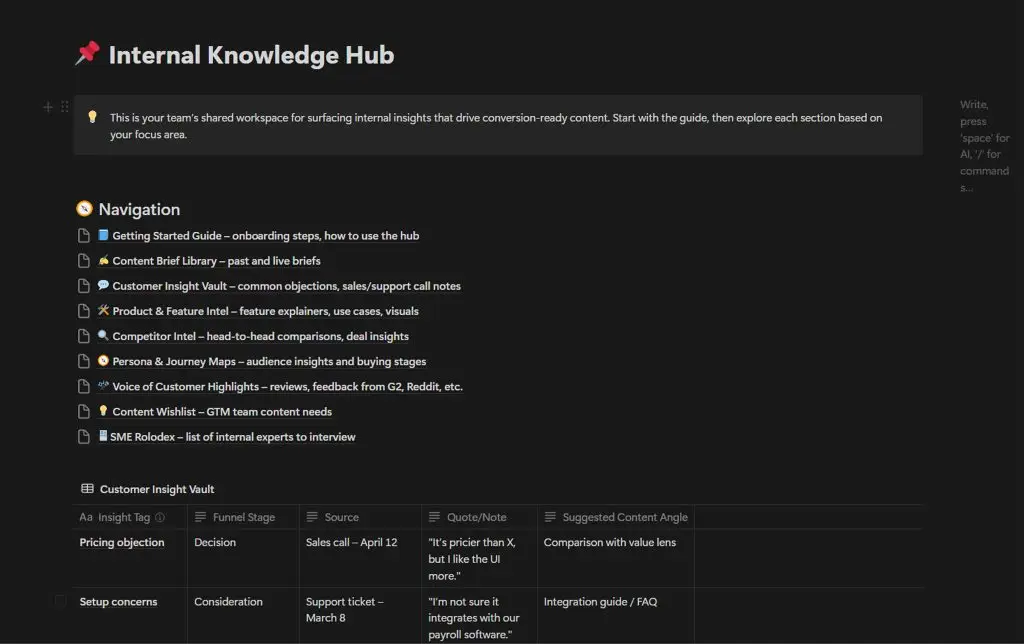Click the Internal Knowledge Hub title
This screenshot has height=644, width=1024.
pyautogui.click(x=251, y=55)
